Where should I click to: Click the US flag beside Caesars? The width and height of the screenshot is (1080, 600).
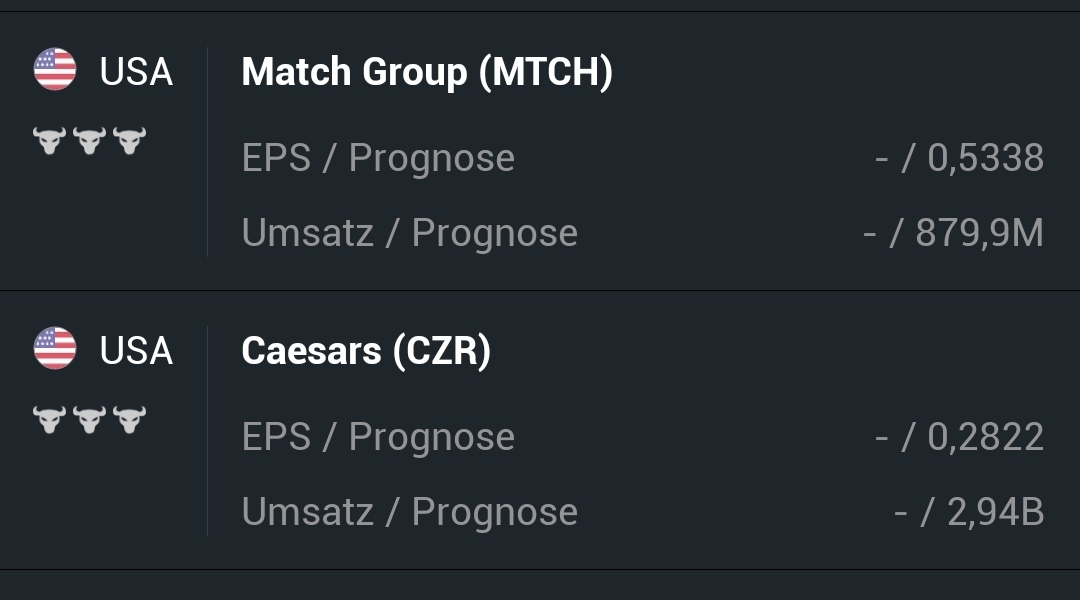coord(55,349)
